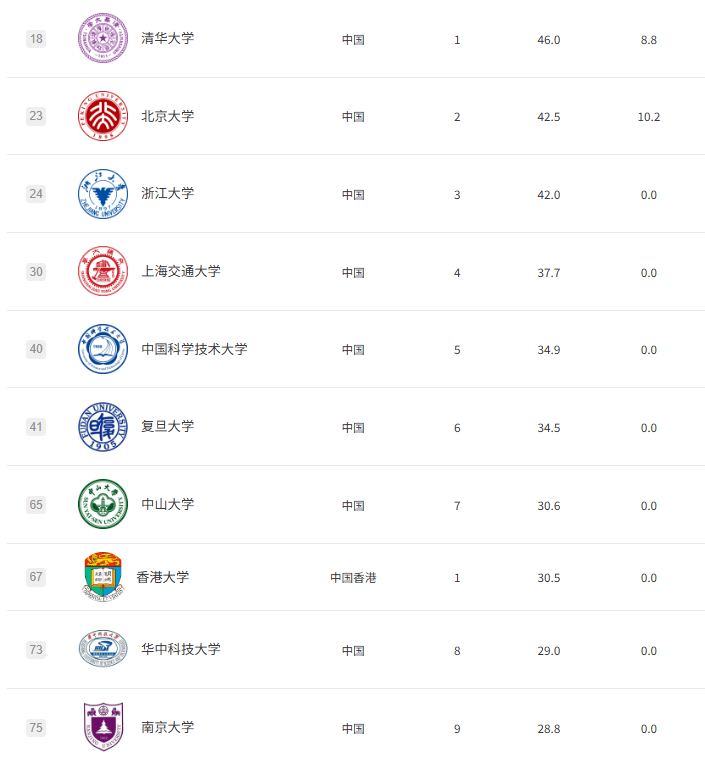Click the rank badge 18

tap(36, 39)
